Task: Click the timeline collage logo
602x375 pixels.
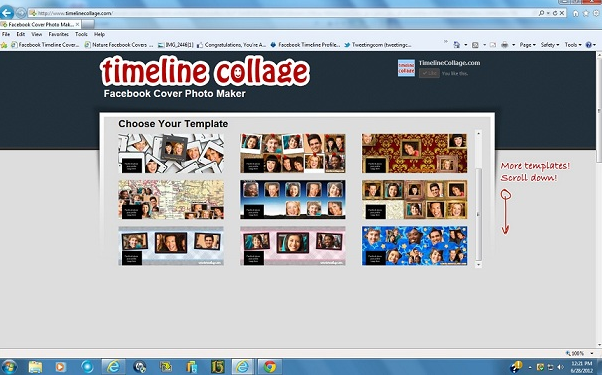Action: [205, 71]
